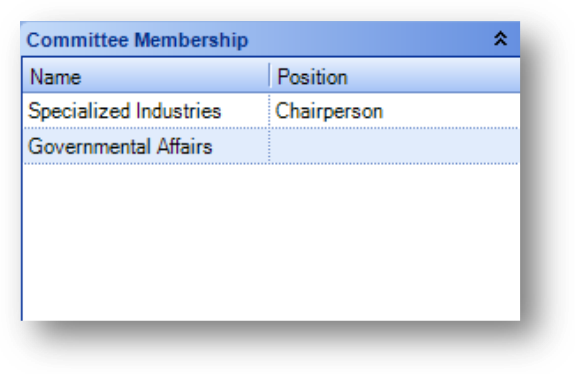
Task: Click the divider between the Name and Position headers
Action: [x=270, y=76]
